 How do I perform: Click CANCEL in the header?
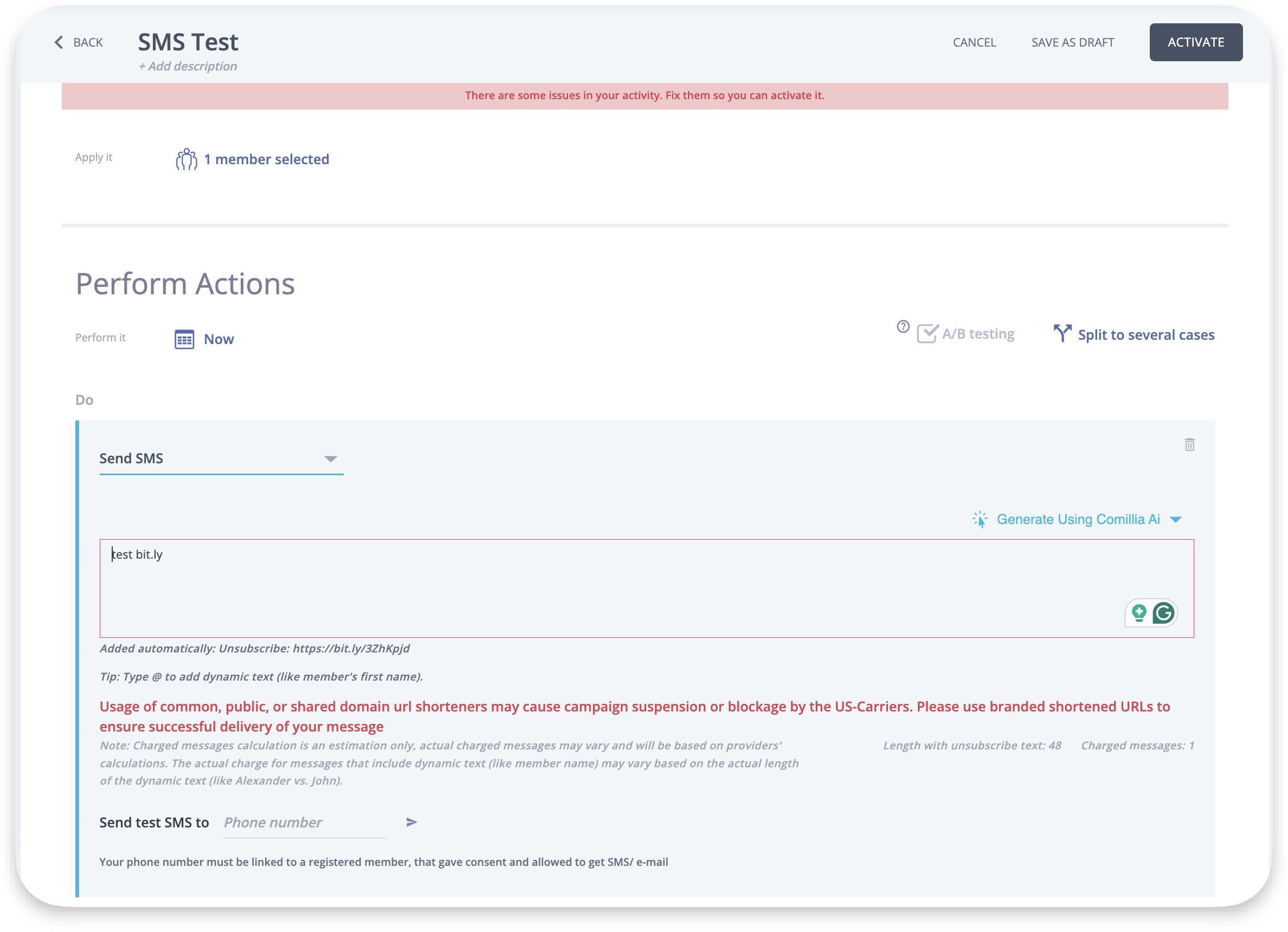(x=974, y=43)
